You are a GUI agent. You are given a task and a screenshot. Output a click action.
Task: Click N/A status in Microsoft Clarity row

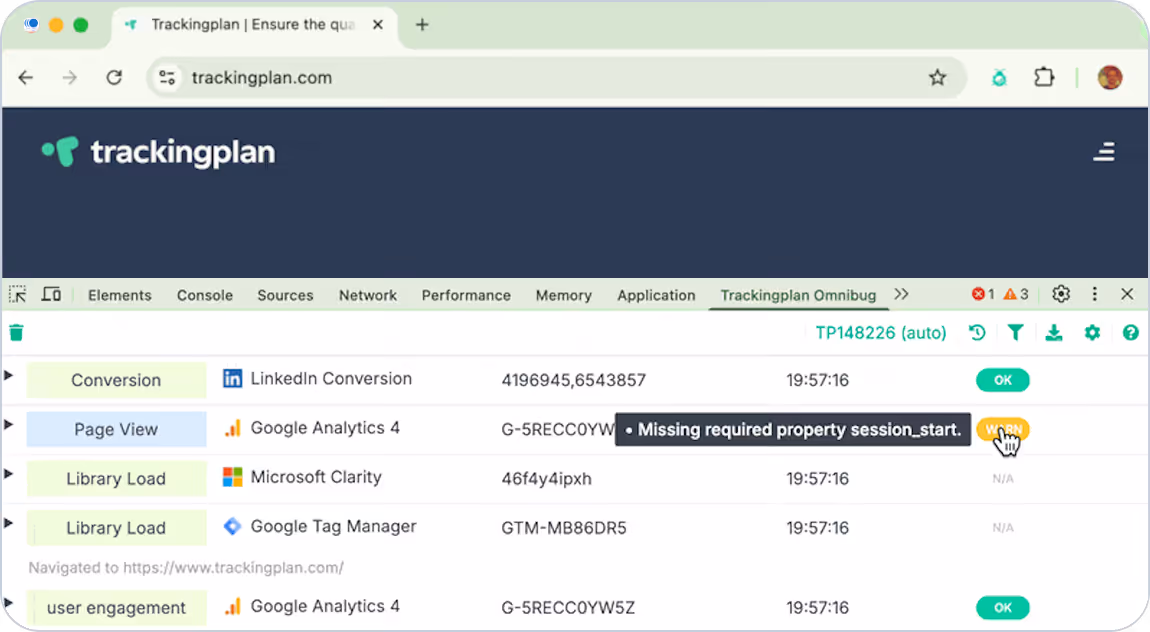point(1003,479)
